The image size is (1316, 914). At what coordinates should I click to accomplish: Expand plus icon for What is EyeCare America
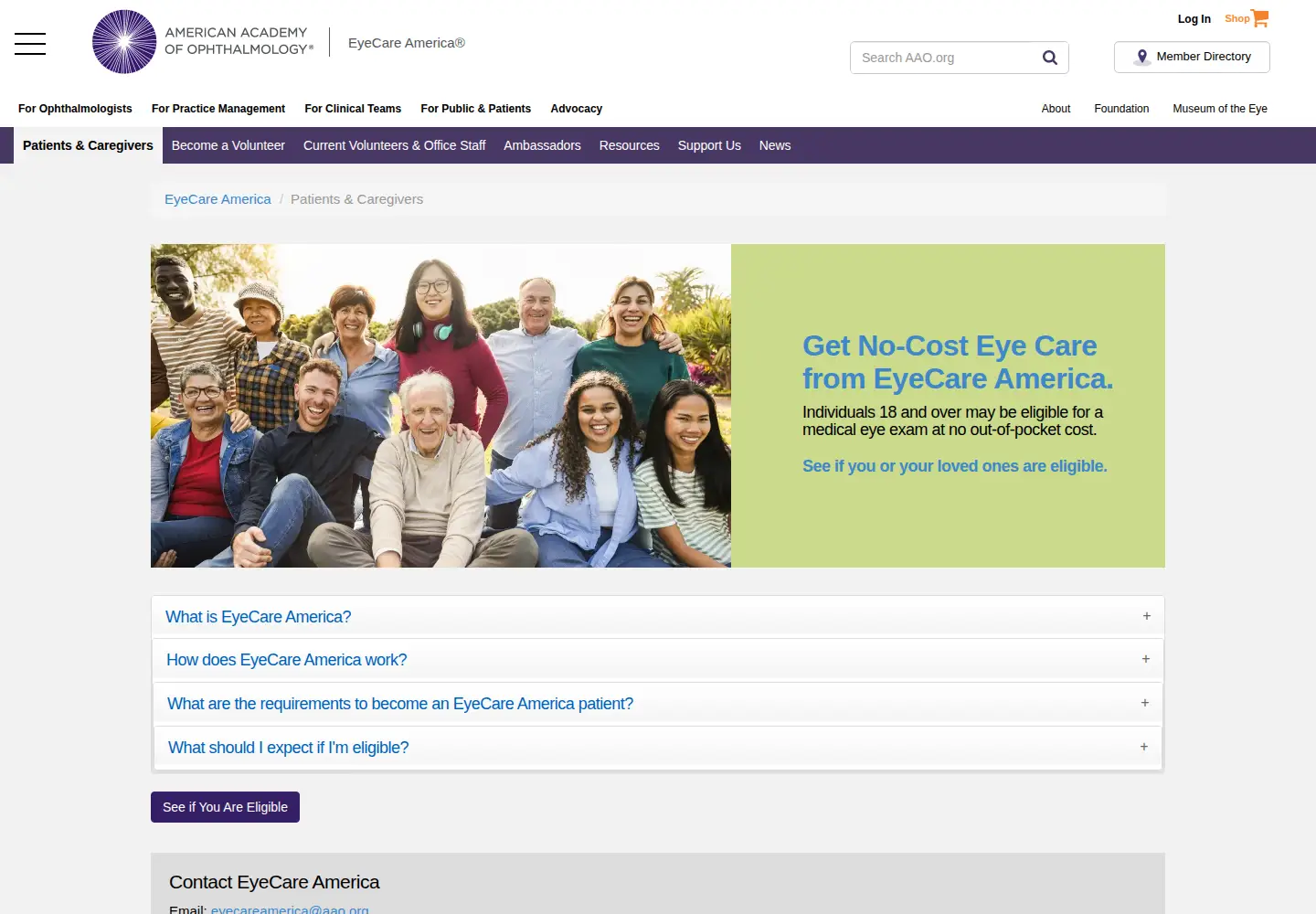pos(1146,616)
